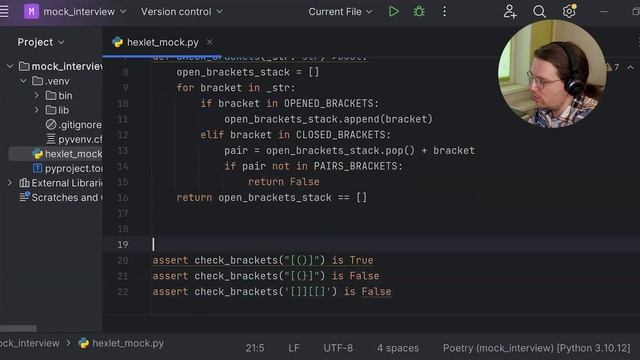Select the .gitignore file in project tree

73,124
